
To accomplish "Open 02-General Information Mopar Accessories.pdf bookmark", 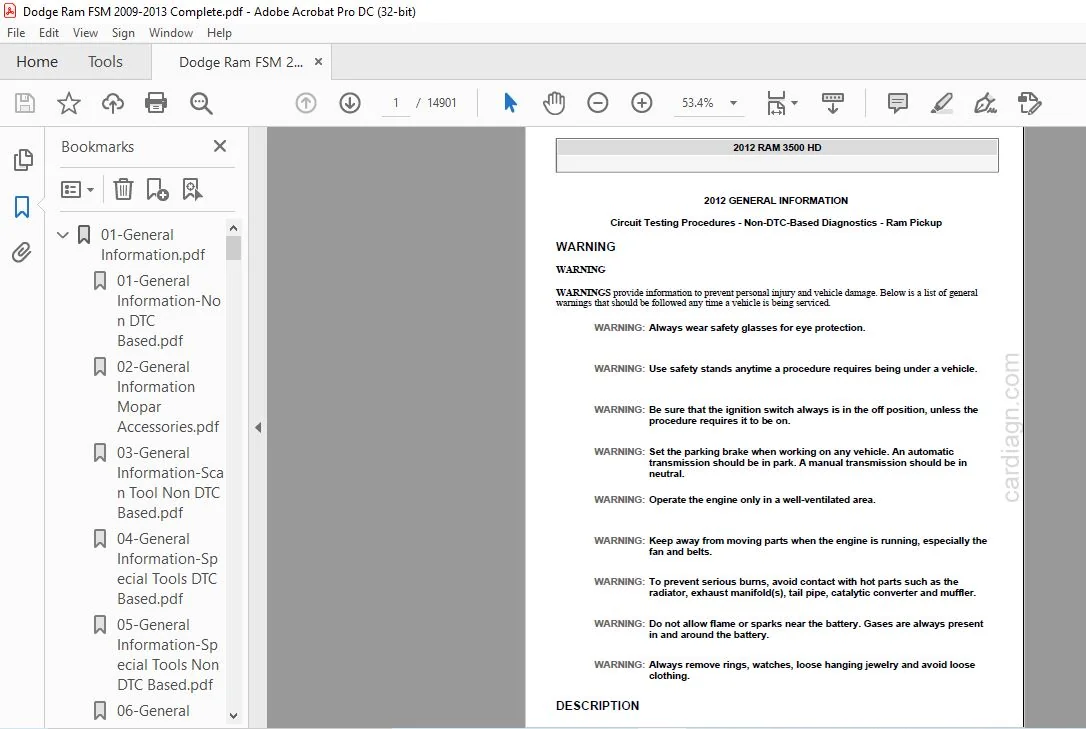I will [168, 396].
